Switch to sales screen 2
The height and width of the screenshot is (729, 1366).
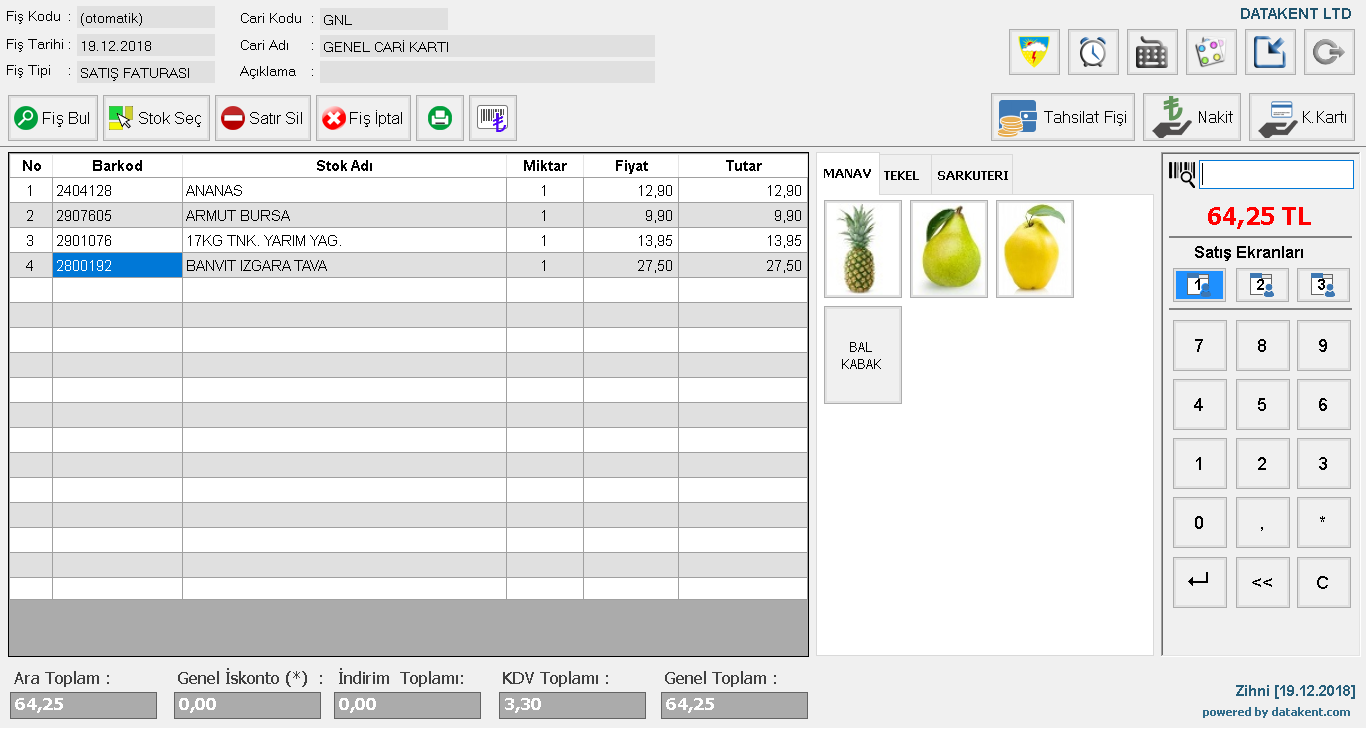(x=1262, y=285)
